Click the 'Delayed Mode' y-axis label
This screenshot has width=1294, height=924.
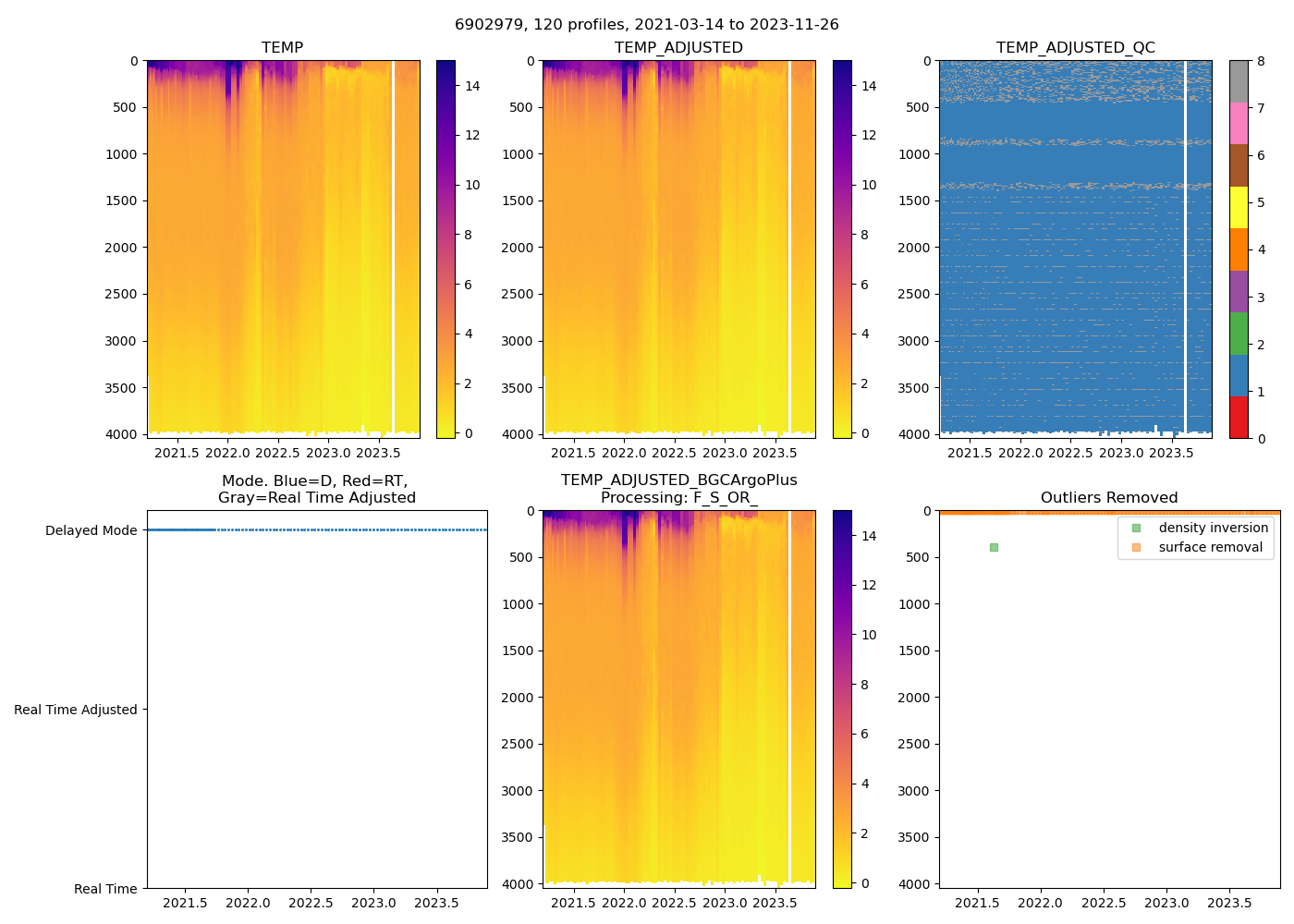click(91, 530)
